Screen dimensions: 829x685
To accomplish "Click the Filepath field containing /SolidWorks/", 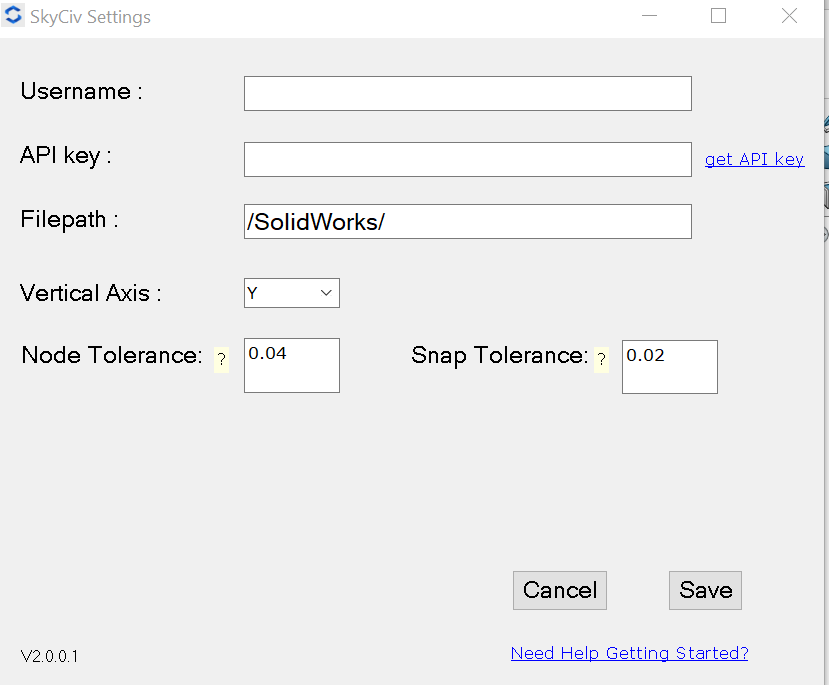I will [x=467, y=222].
